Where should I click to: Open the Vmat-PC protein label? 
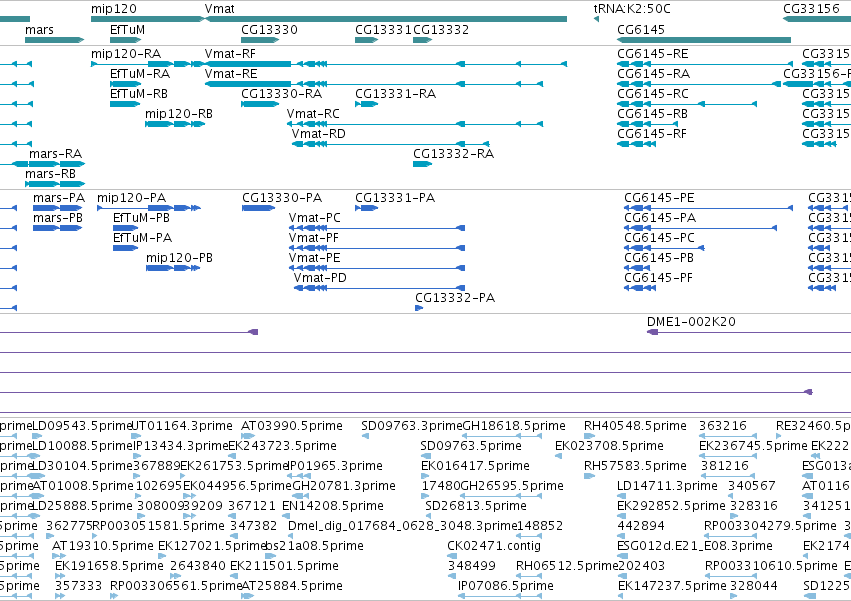pos(315,218)
